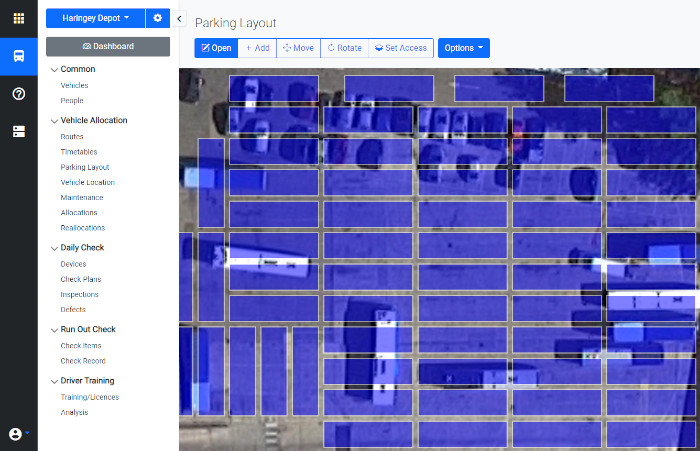Image resolution: width=700 pixels, height=451 pixels.
Task: Open Check Record page
Action: click(83, 361)
